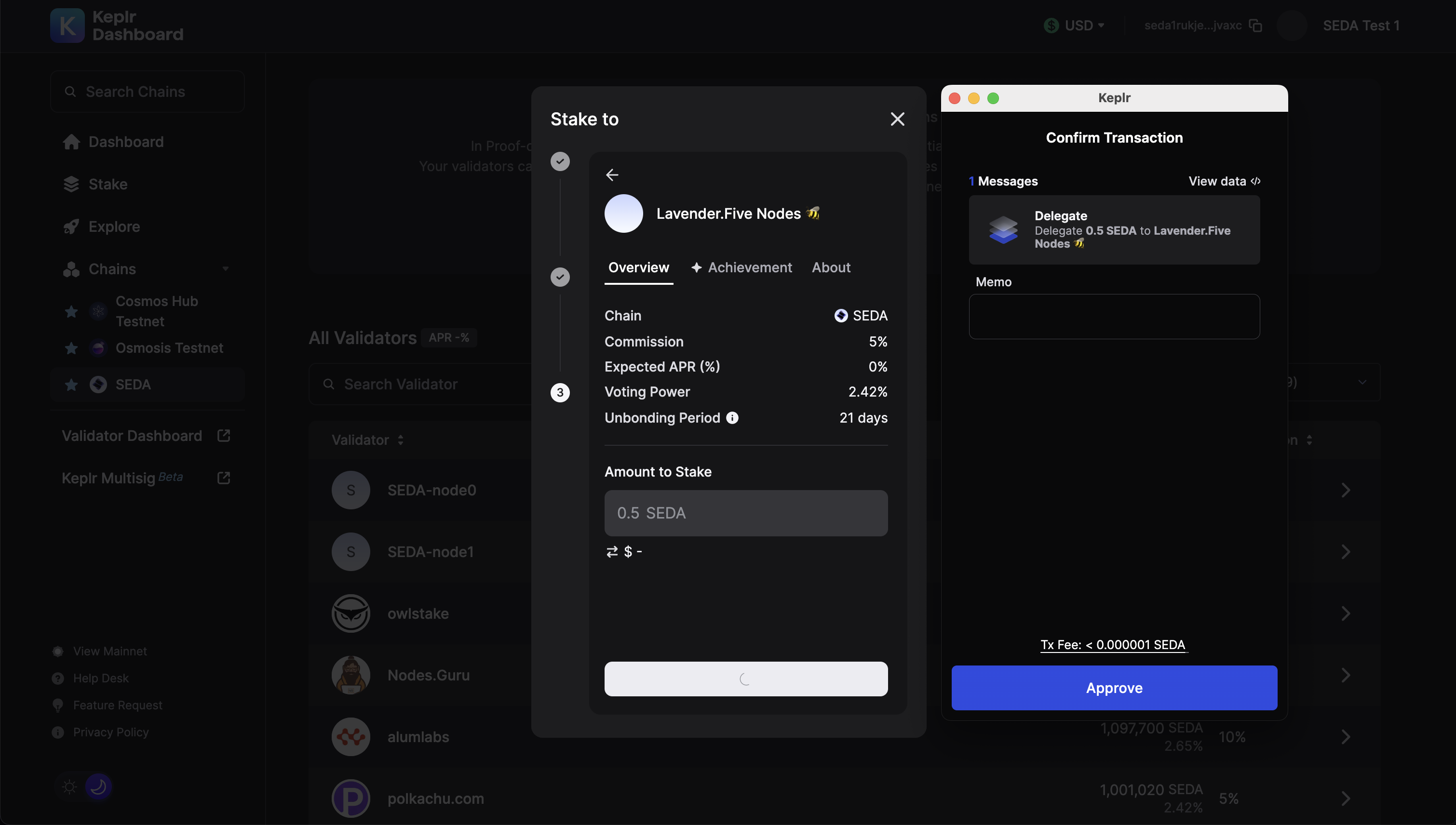
Task: Click the back arrow in Stake dialog
Action: 612,174
